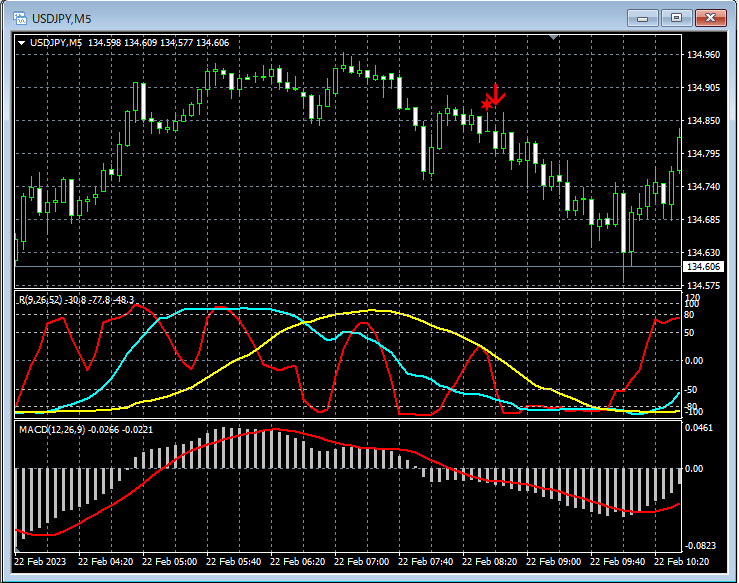The height and width of the screenshot is (583, 739).
Task: Close the USDJPY,M5 chart window
Action: pos(711,17)
